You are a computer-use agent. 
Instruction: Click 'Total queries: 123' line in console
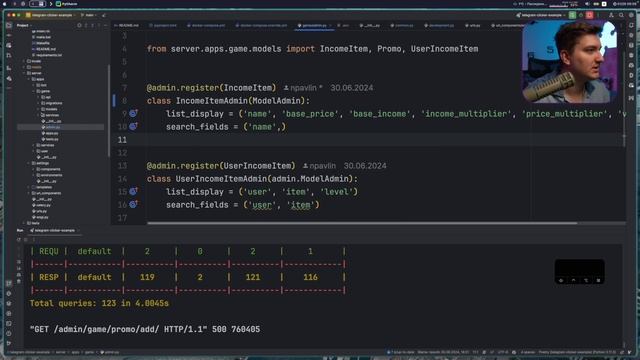coord(99,303)
